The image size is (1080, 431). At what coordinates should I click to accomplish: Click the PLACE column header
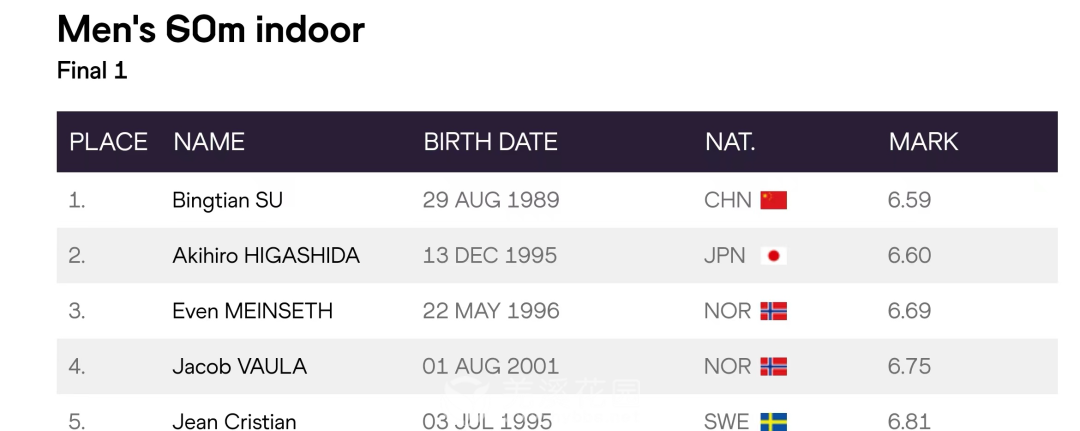click(x=108, y=142)
